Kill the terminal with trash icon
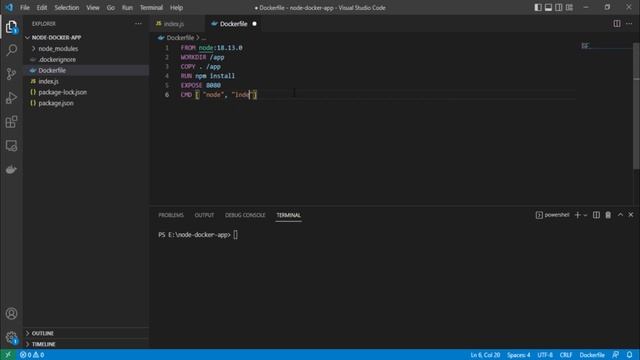The image size is (640, 360). pos(608,215)
